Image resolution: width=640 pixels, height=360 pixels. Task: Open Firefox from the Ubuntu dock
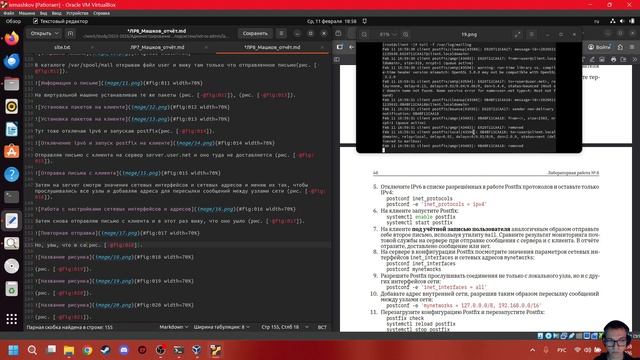tap(11, 39)
